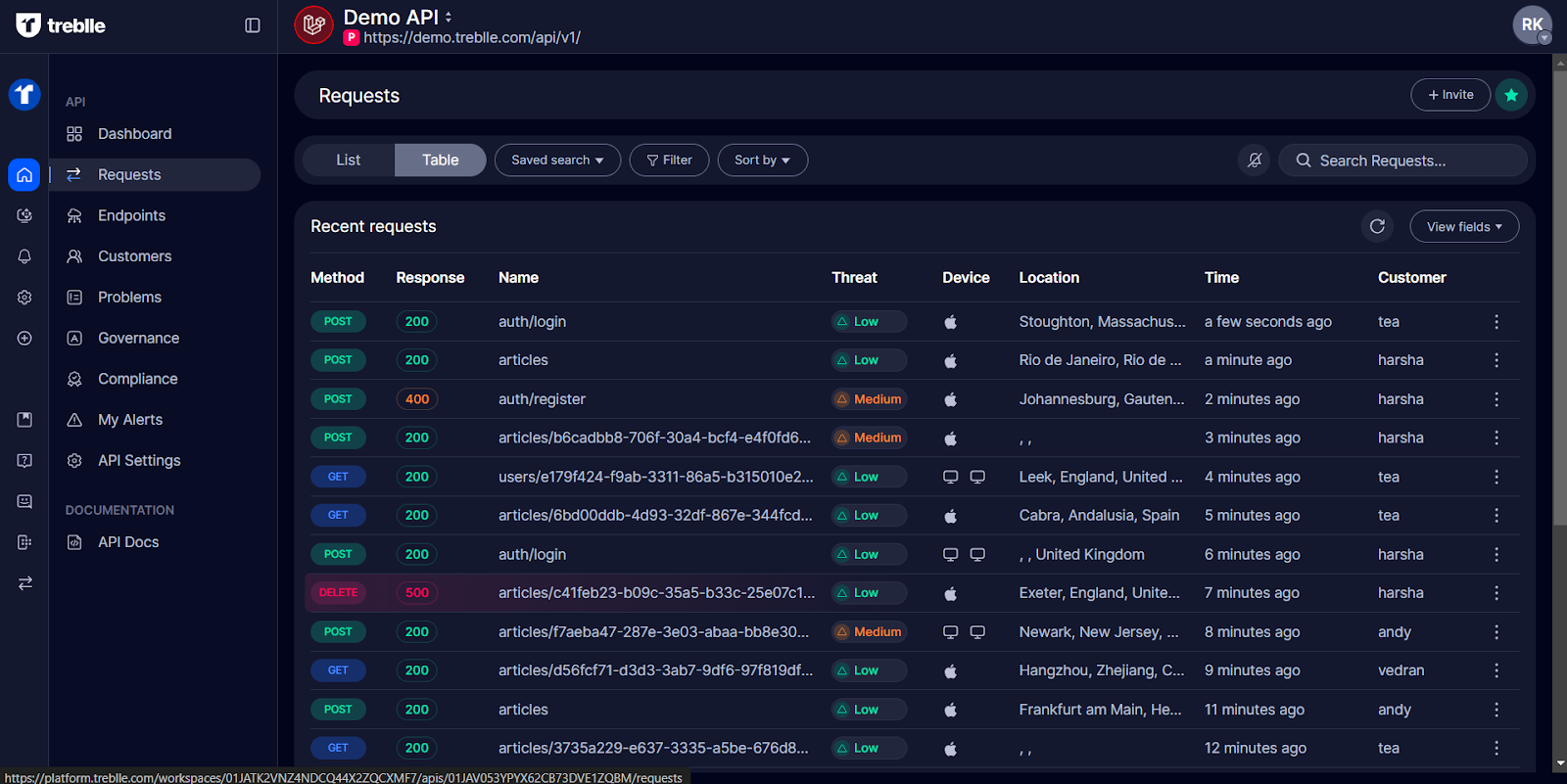The height and width of the screenshot is (784, 1567).
Task: Go to Customers in the sidebar
Action: click(x=135, y=256)
